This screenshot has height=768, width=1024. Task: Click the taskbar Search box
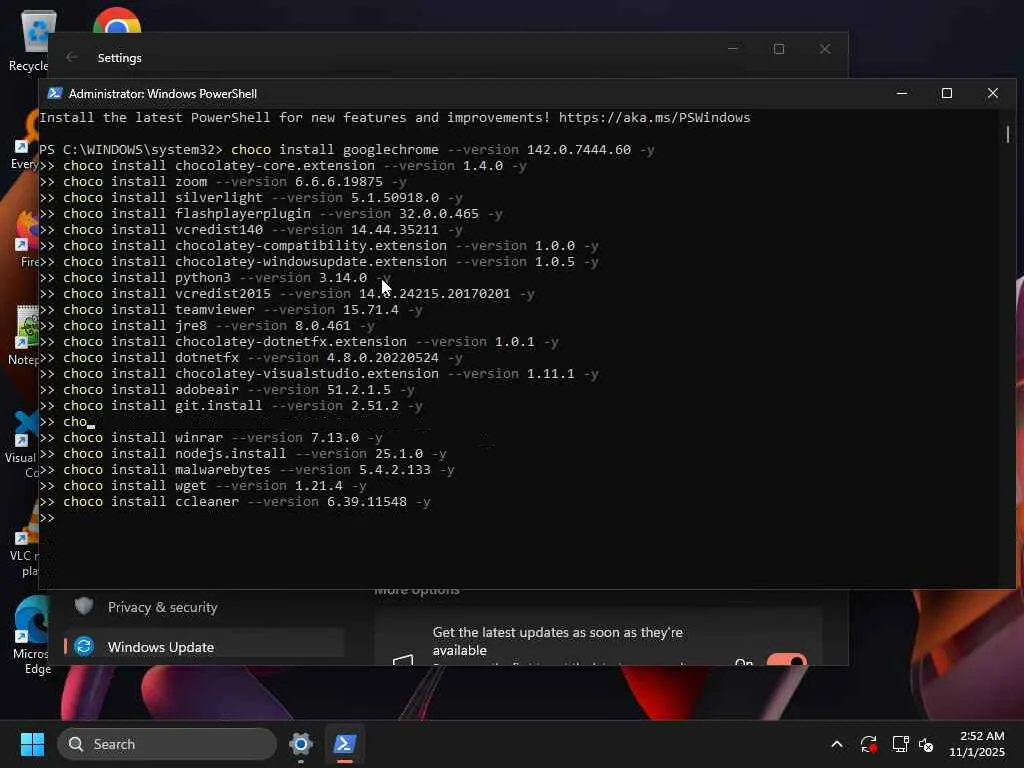[167, 744]
